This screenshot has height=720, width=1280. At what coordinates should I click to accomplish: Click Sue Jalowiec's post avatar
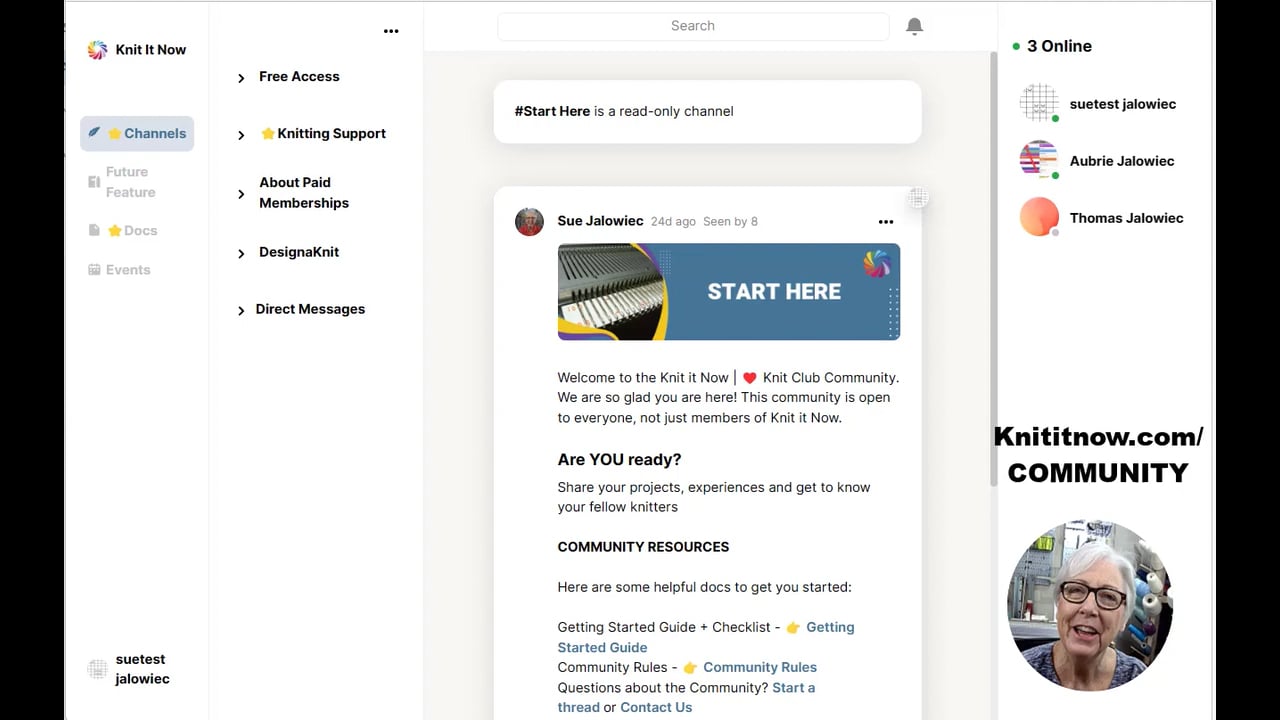(529, 222)
